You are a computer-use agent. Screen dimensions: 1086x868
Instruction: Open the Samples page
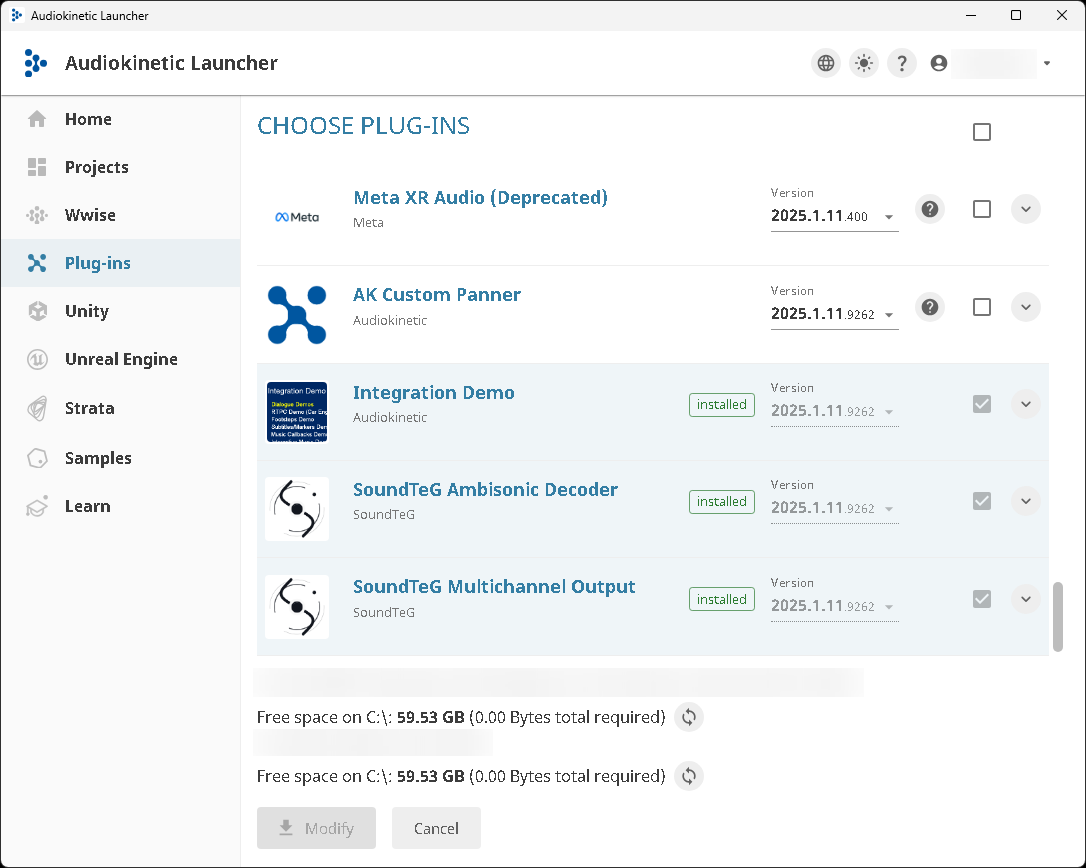(121, 458)
